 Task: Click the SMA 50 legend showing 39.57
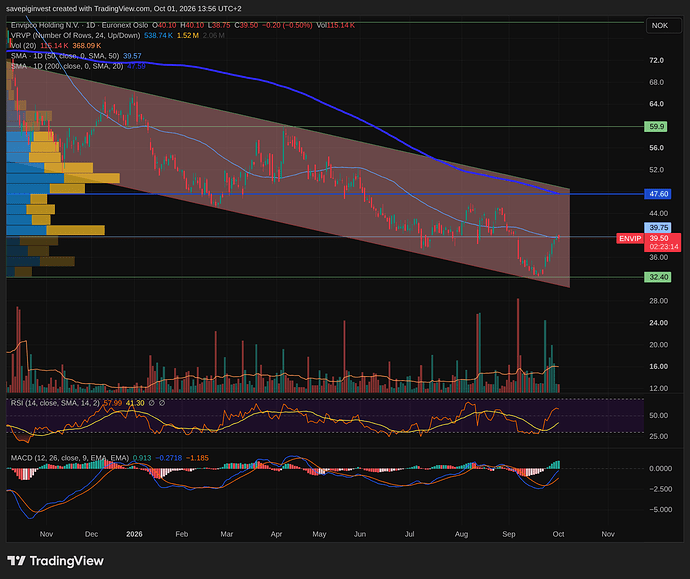pyautogui.click(x=76, y=56)
